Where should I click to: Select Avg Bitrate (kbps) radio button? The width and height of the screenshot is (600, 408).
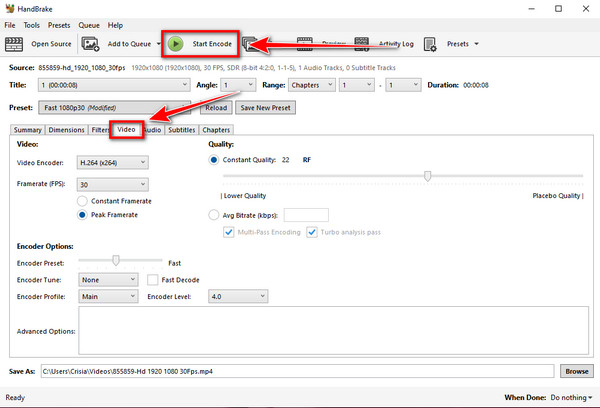(x=214, y=215)
